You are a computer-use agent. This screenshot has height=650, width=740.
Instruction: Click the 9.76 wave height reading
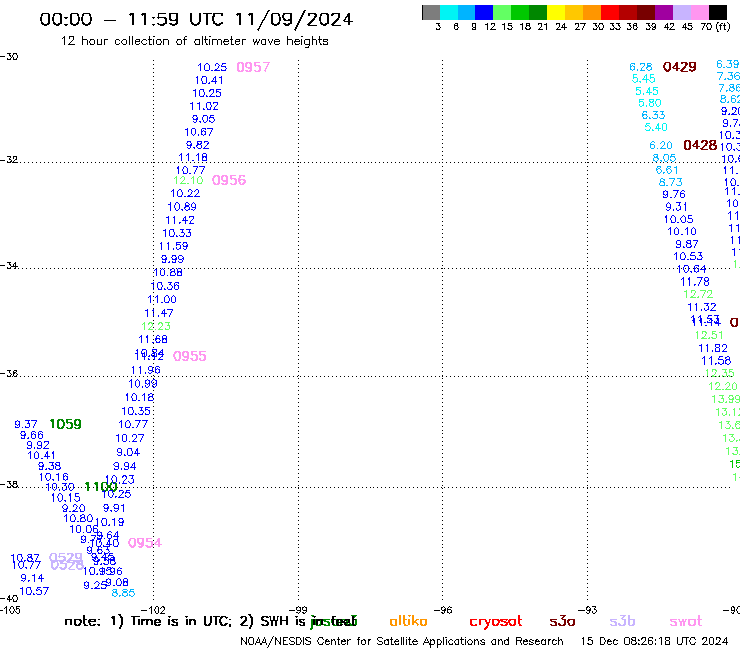(x=673, y=194)
